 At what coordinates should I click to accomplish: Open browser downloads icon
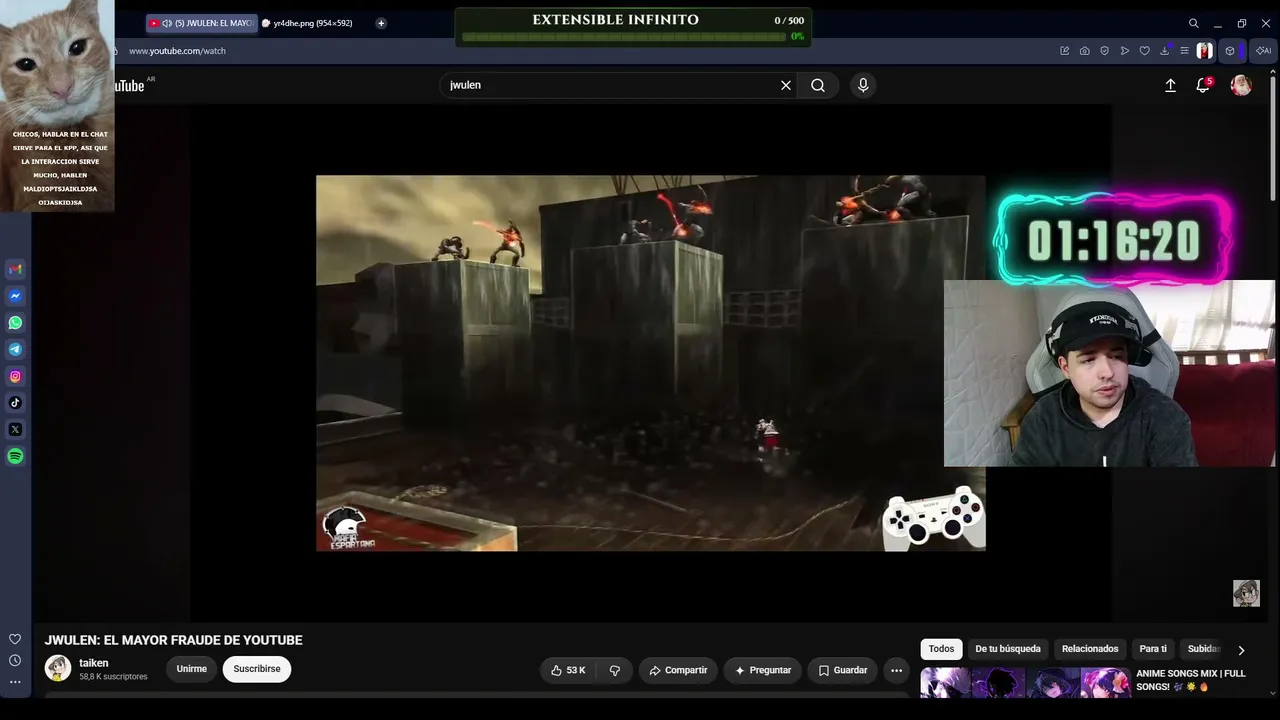coord(1165,51)
